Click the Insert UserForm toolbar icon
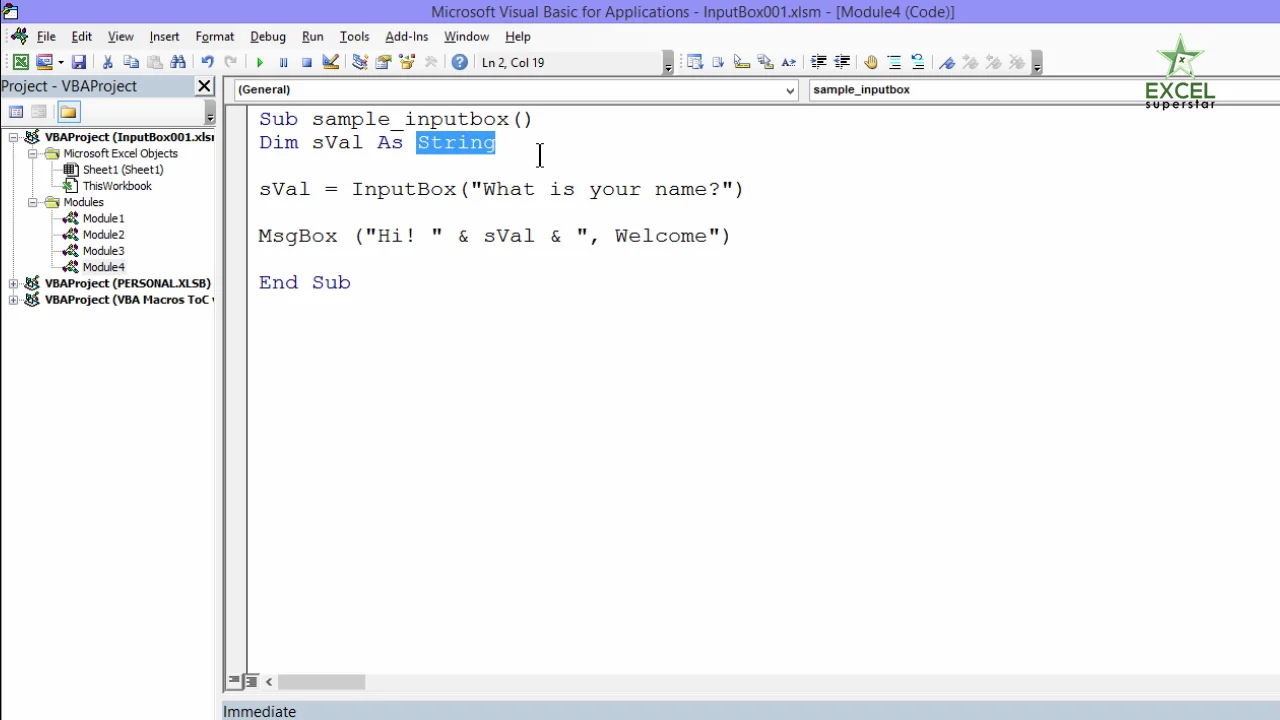 pyautogui.click(x=42, y=62)
